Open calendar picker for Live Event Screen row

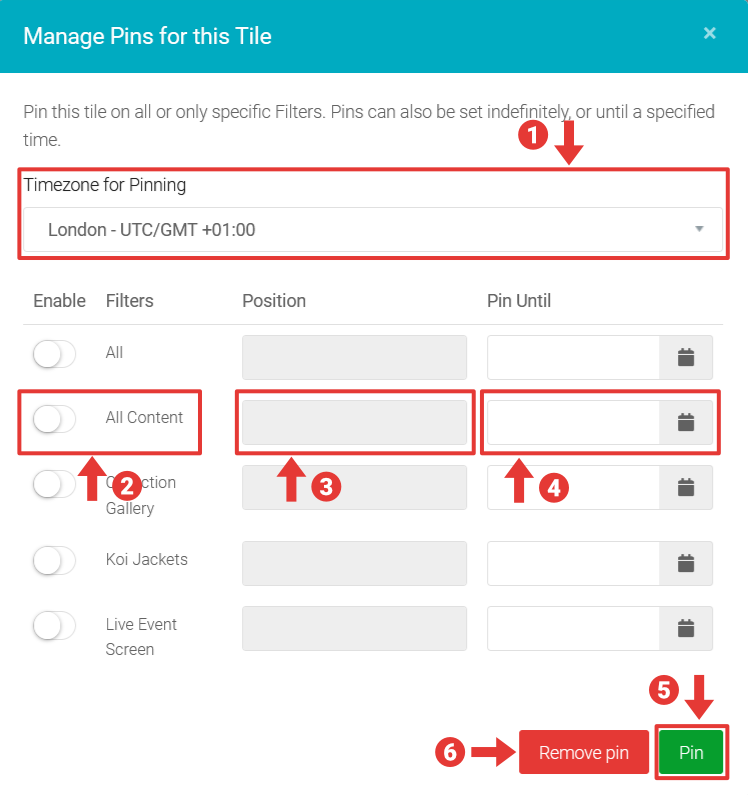click(x=686, y=628)
